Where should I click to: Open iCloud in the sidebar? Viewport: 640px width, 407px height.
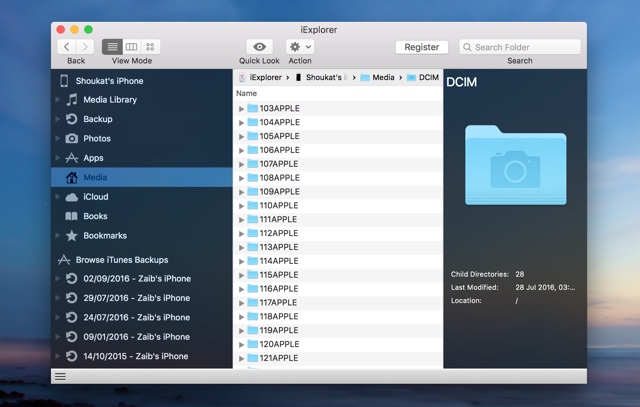[87, 197]
